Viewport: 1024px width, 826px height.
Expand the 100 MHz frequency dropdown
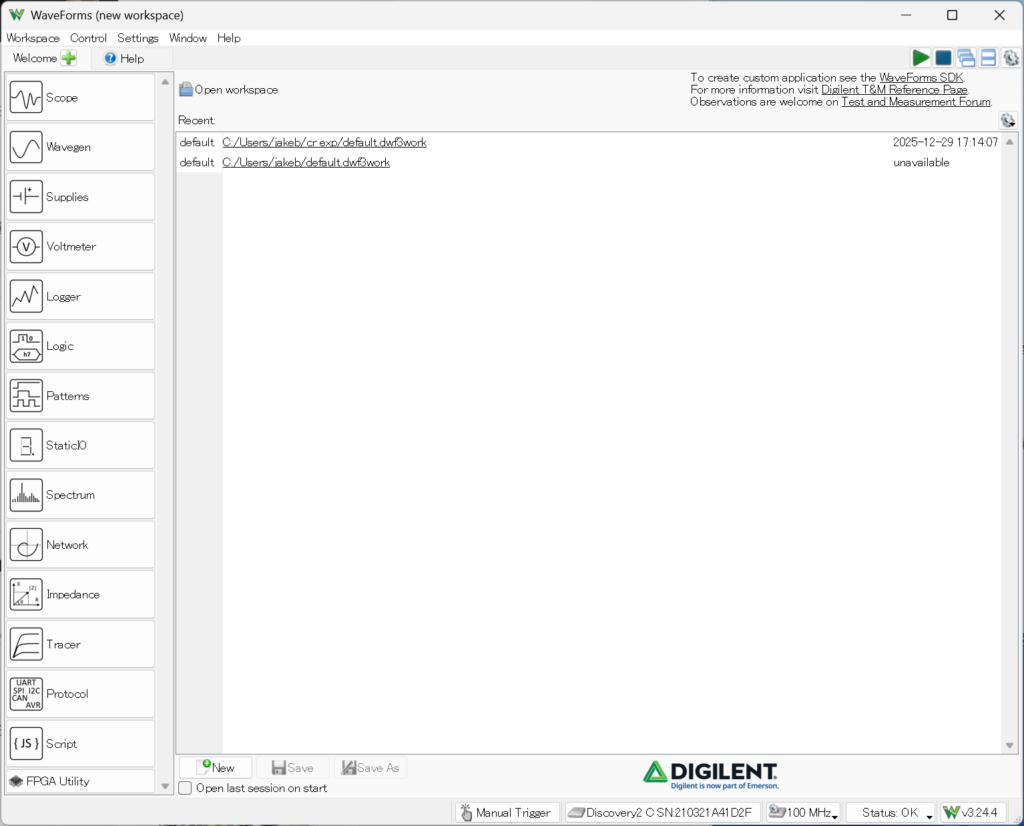click(802, 813)
